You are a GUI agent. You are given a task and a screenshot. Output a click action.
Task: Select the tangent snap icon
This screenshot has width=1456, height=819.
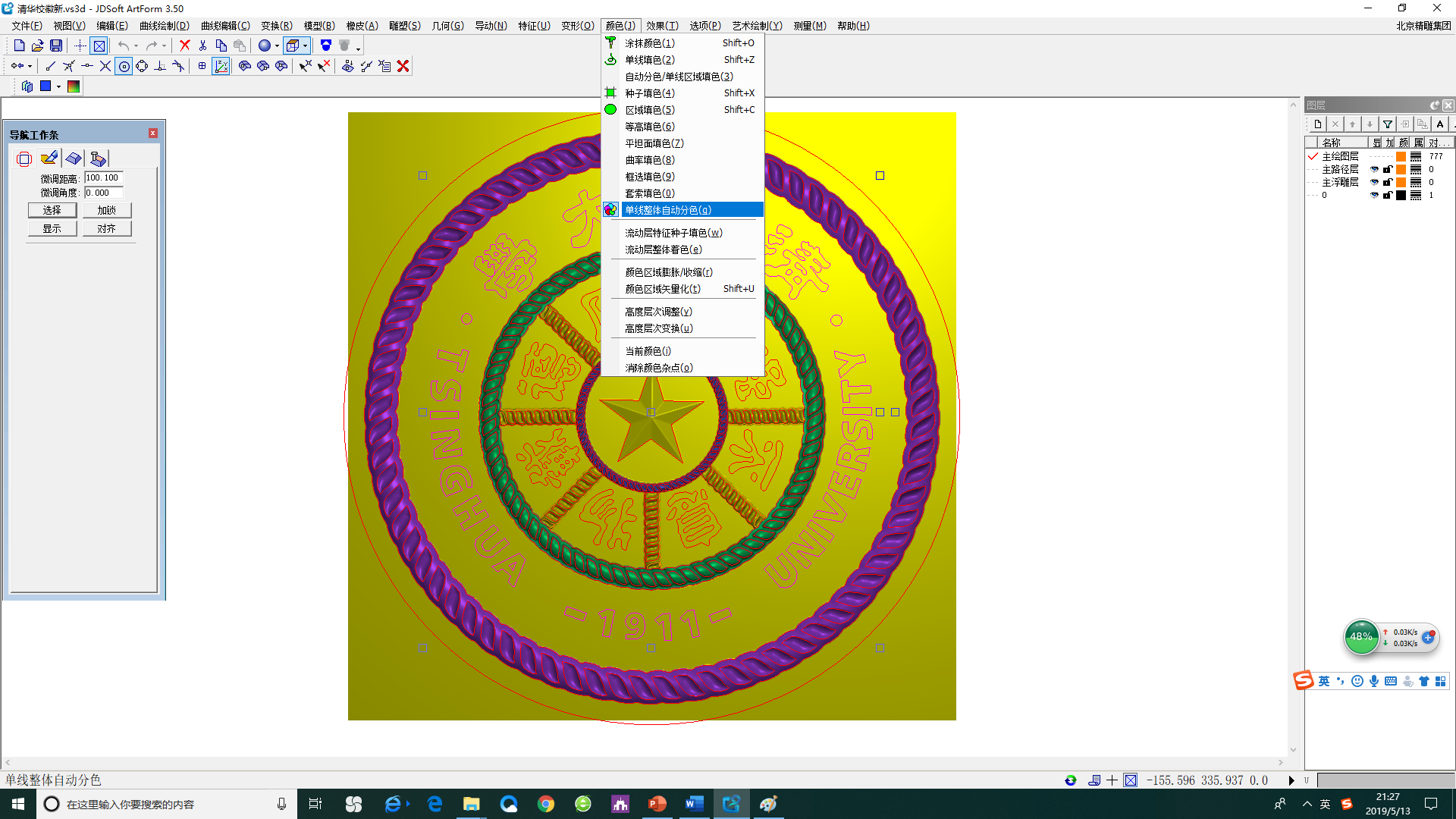(x=178, y=66)
